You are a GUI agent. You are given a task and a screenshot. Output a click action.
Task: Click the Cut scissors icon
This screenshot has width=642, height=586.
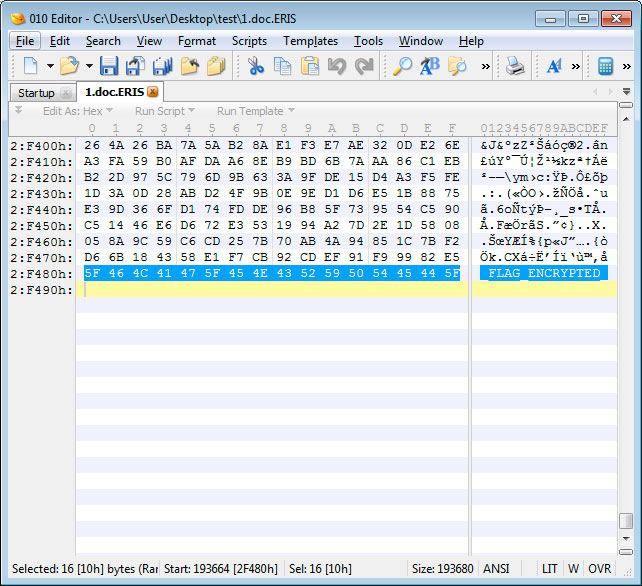pyautogui.click(x=255, y=66)
